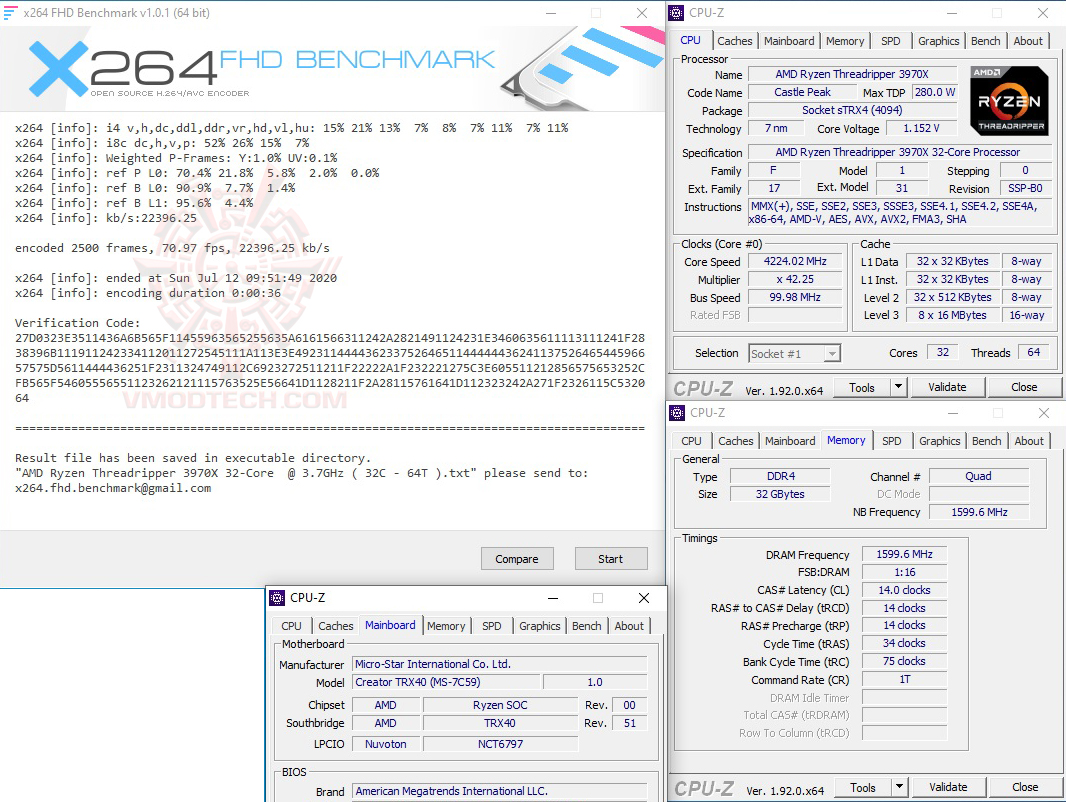
Task: Switch to CPU tab in the Memory CPU-Z window
Action: [x=691, y=441]
